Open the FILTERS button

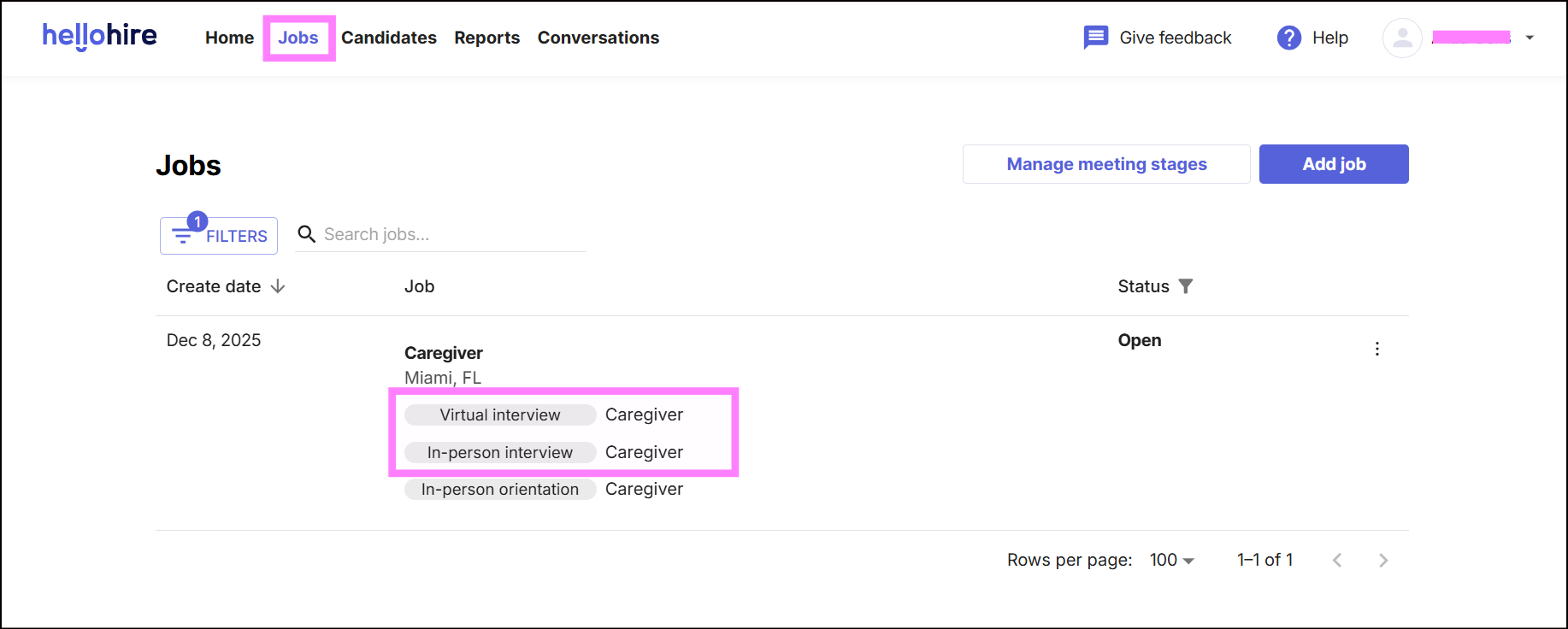[x=219, y=236]
